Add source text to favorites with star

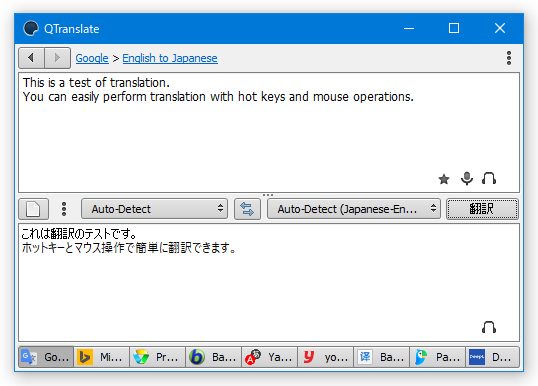[x=444, y=179]
